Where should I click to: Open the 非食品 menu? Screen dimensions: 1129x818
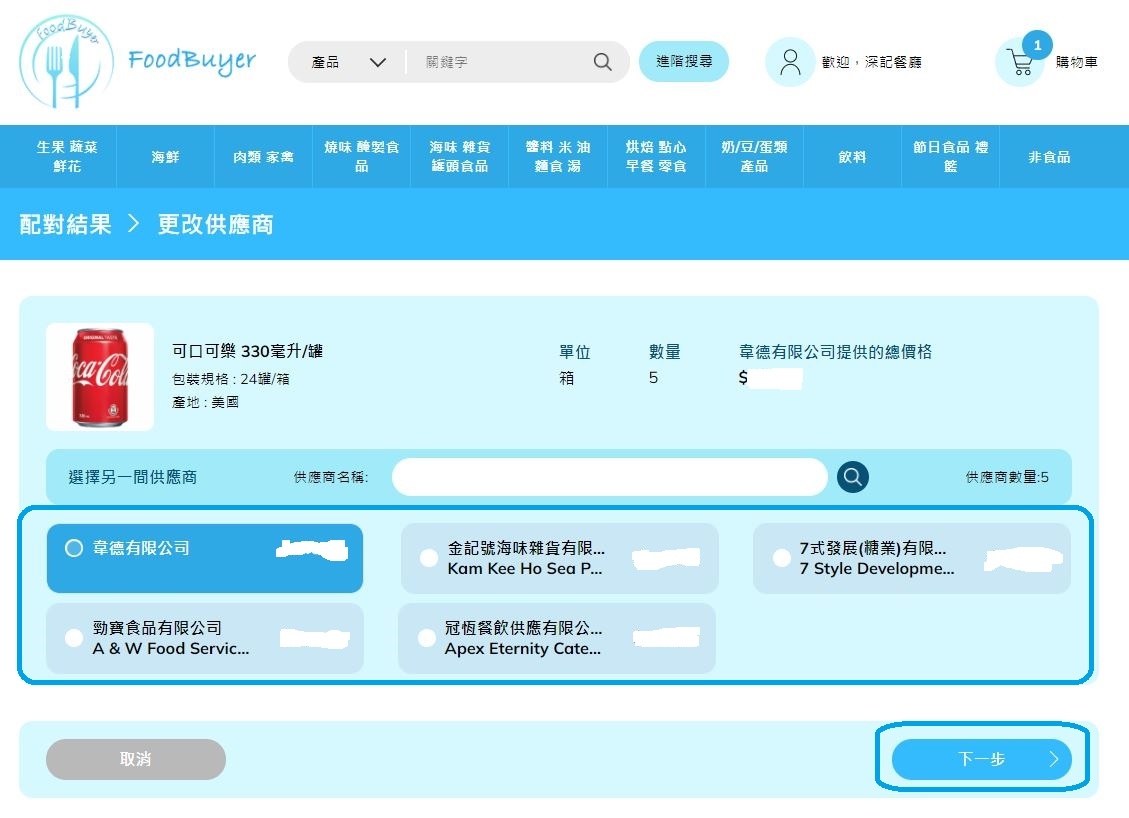click(1049, 156)
